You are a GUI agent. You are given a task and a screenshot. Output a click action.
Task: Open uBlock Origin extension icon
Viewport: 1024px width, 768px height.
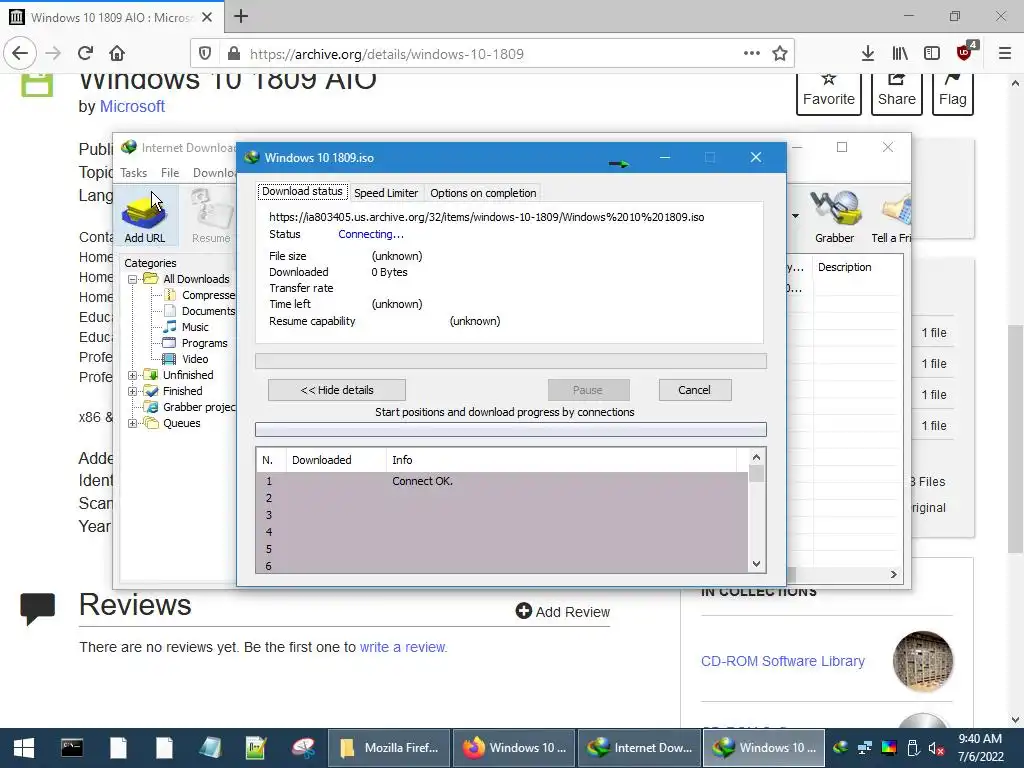click(965, 52)
